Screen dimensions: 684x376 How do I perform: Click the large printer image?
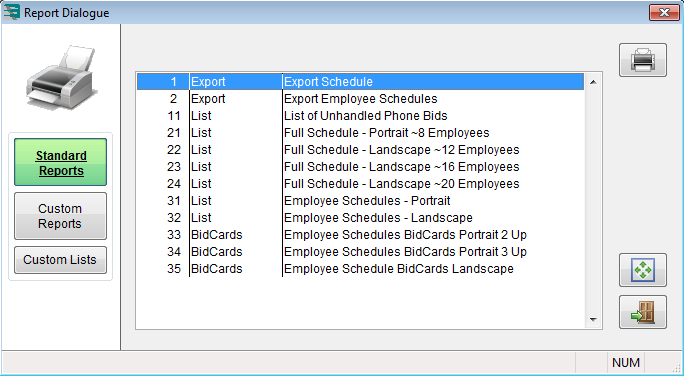pos(61,78)
